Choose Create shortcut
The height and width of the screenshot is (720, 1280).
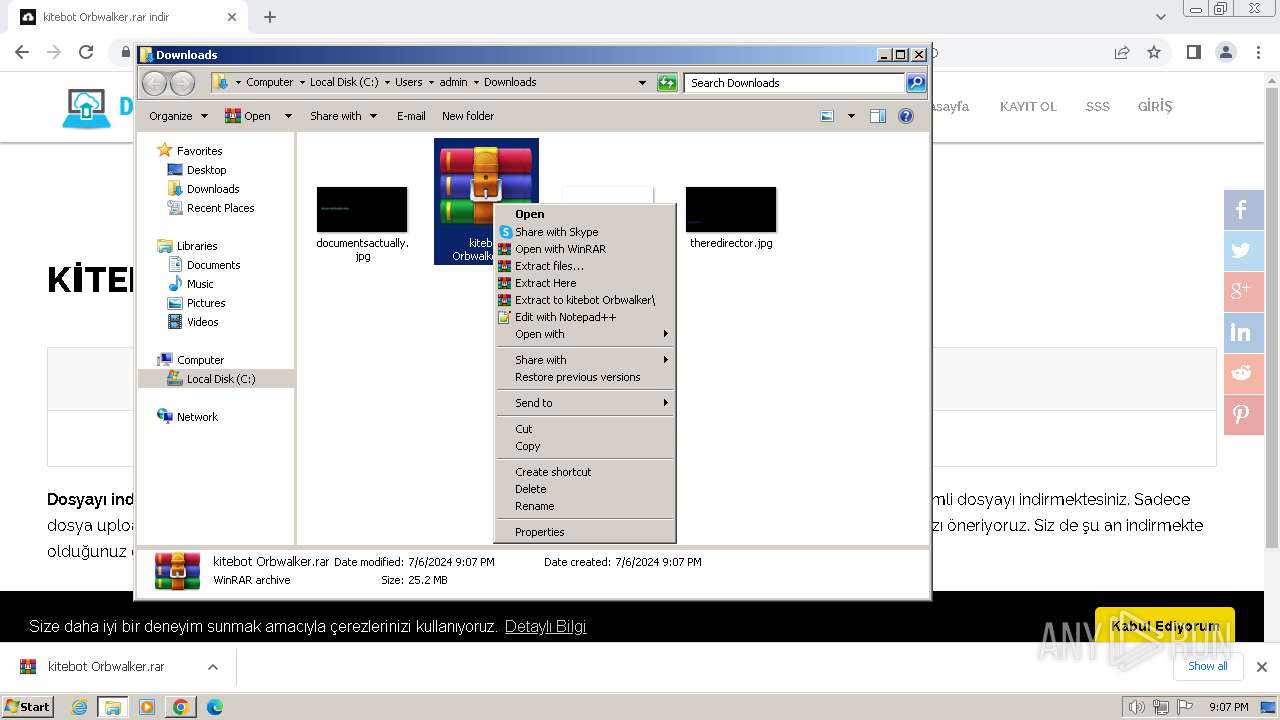click(586, 472)
